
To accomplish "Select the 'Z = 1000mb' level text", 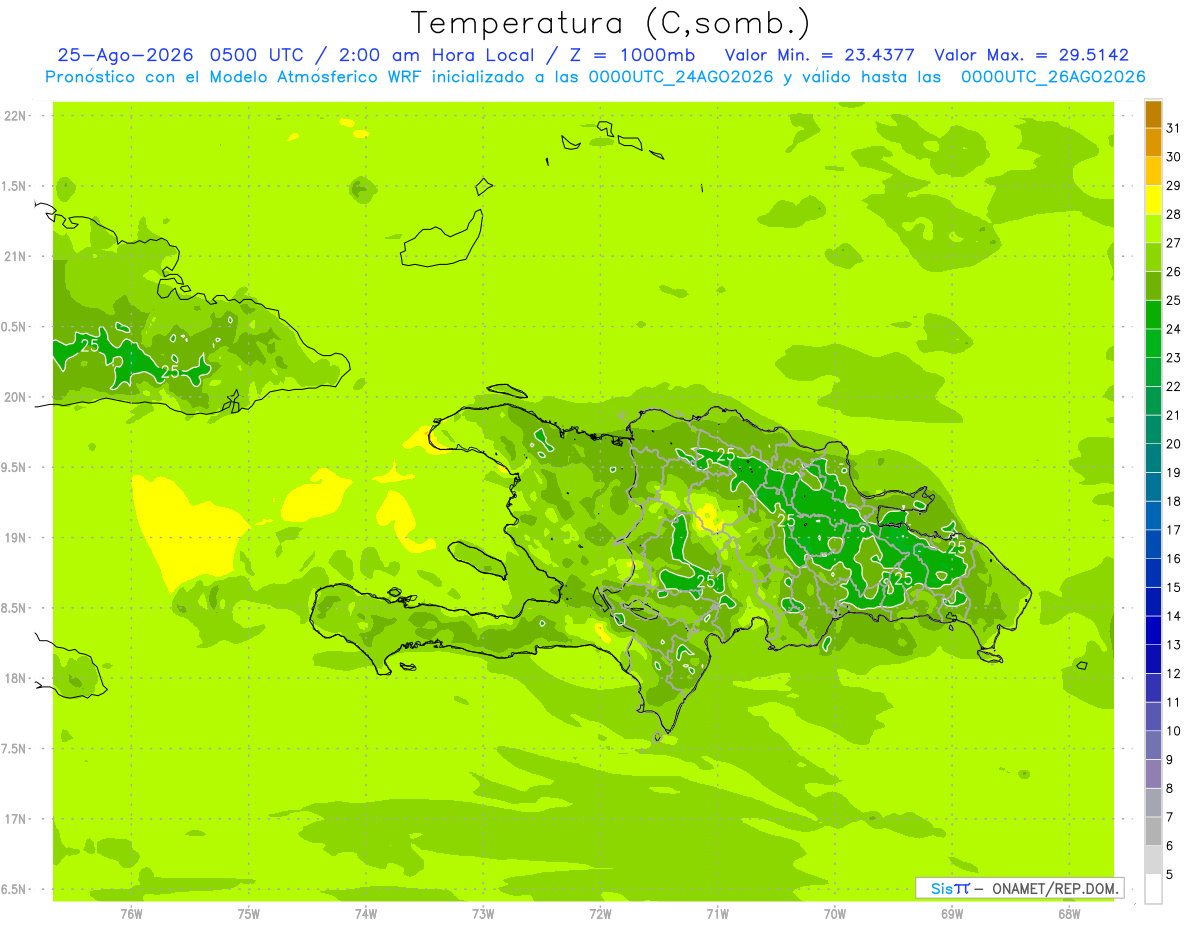I will tap(631, 55).
